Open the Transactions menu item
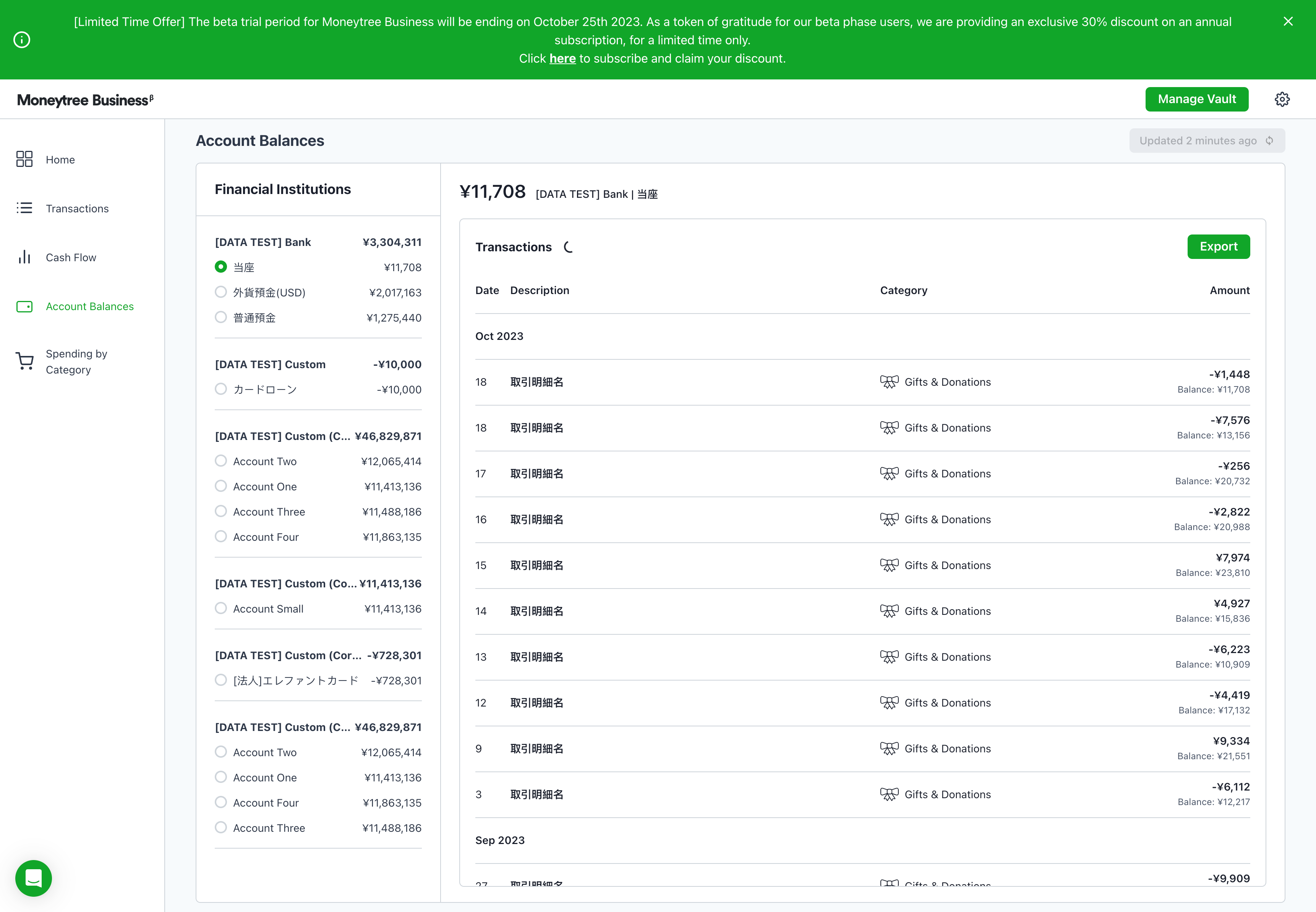 click(77, 209)
